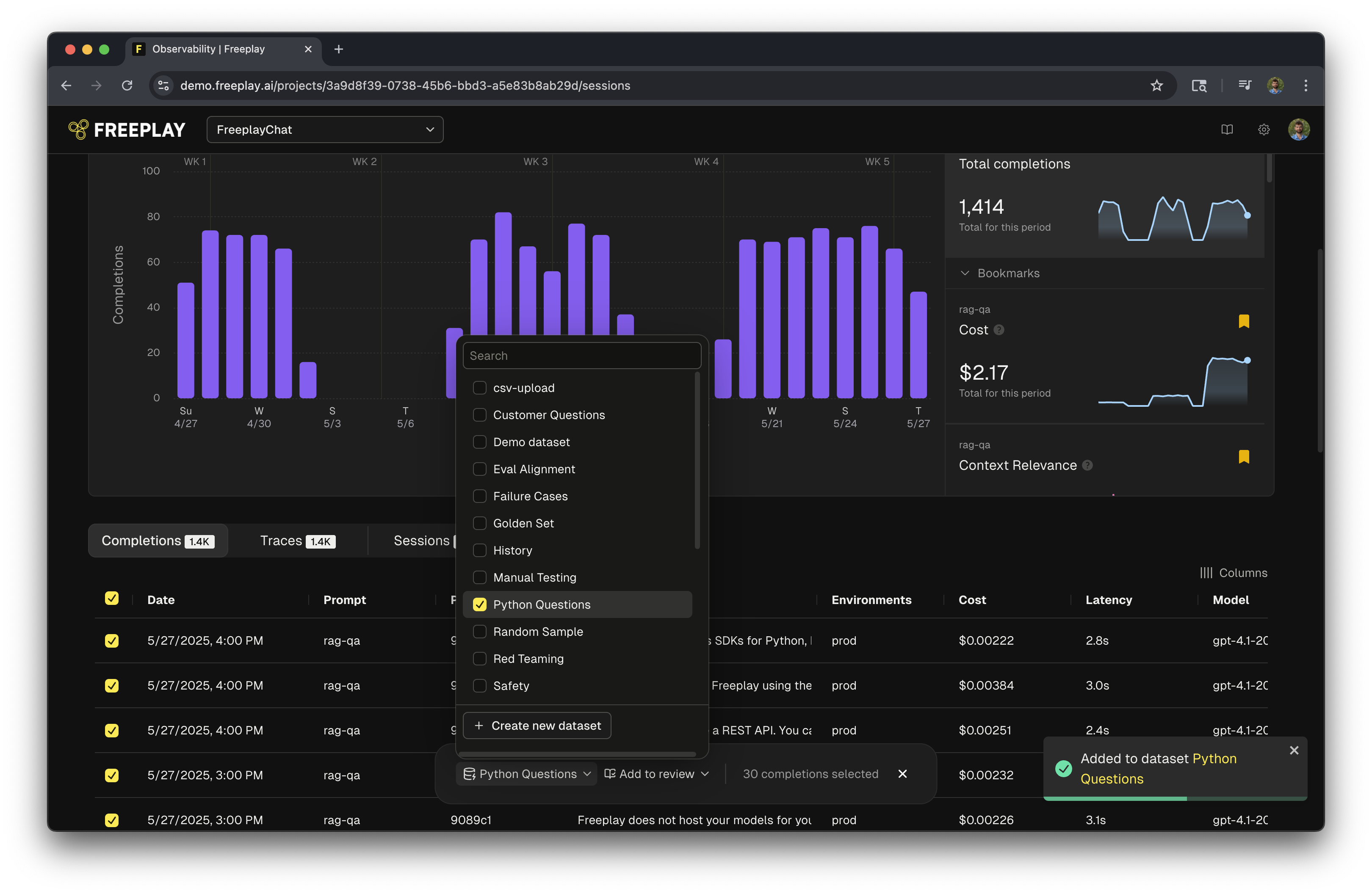Image resolution: width=1372 pixels, height=894 pixels.
Task: Click the dataset list vertical scrollbar
Action: 697,461
